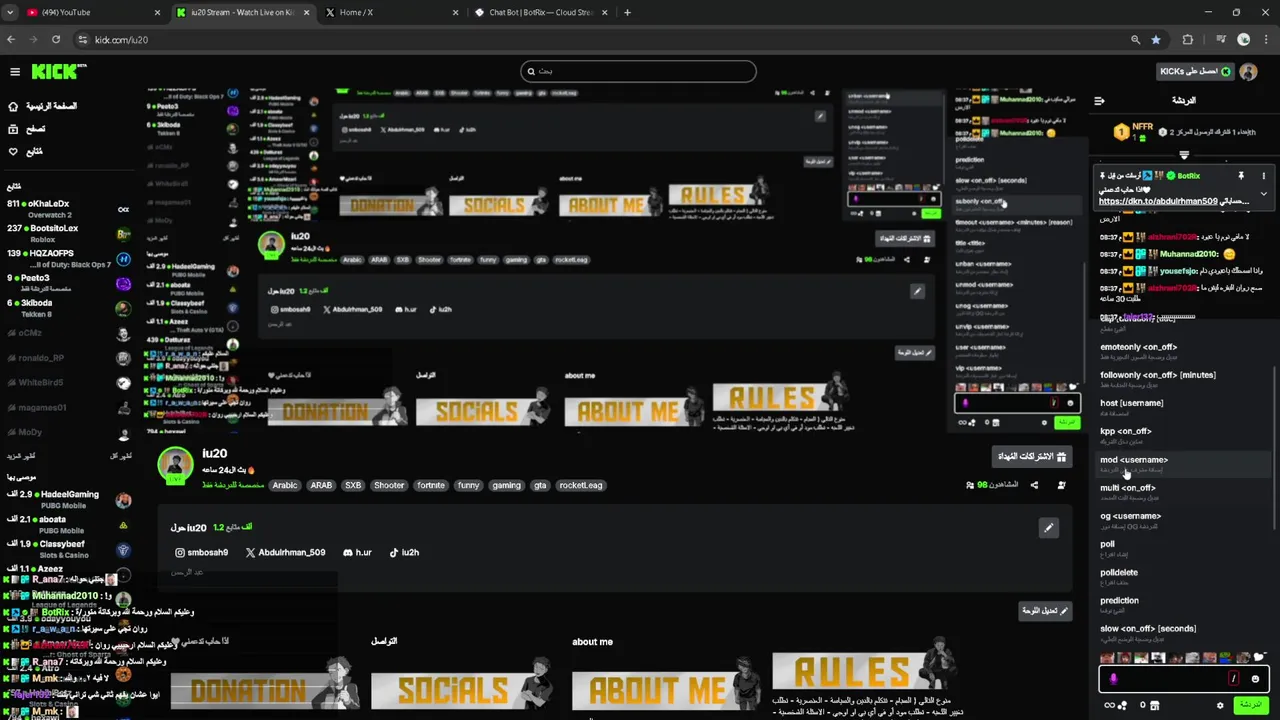Image resolution: width=1280 pixels, height=720 pixels.
Task: Select the slow command
Action: point(1183,633)
